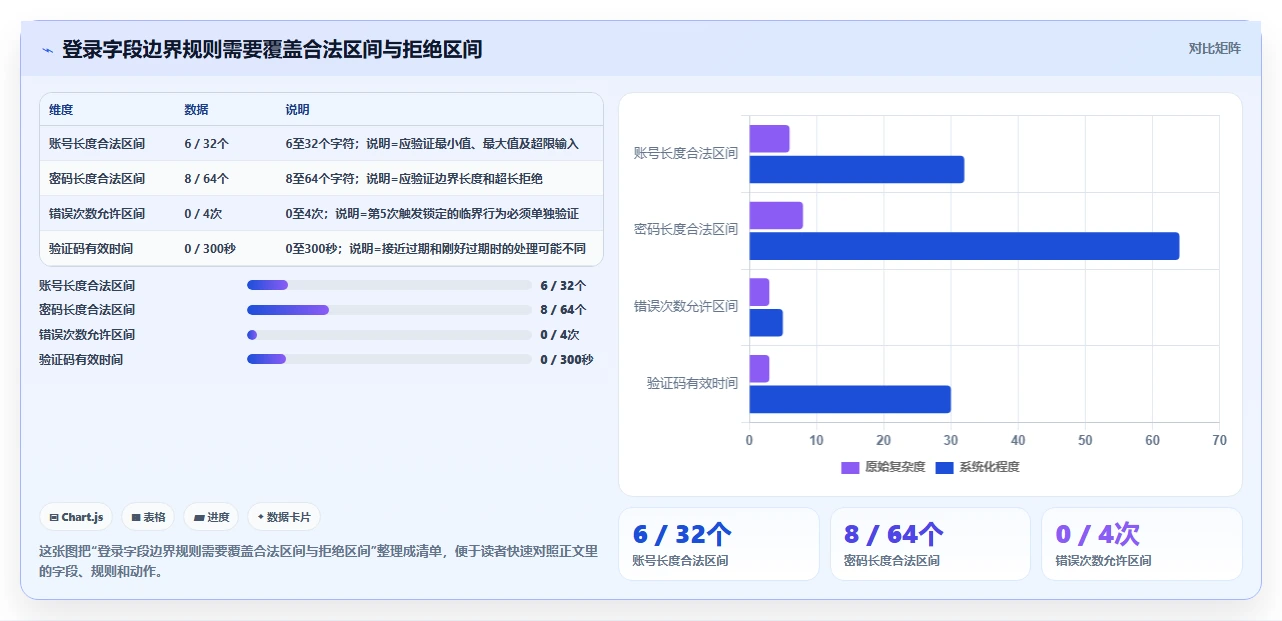The width and height of the screenshot is (1282, 621).
Task: Click blue bar for 密码长度合法区间 in chart
Action: (x=964, y=246)
